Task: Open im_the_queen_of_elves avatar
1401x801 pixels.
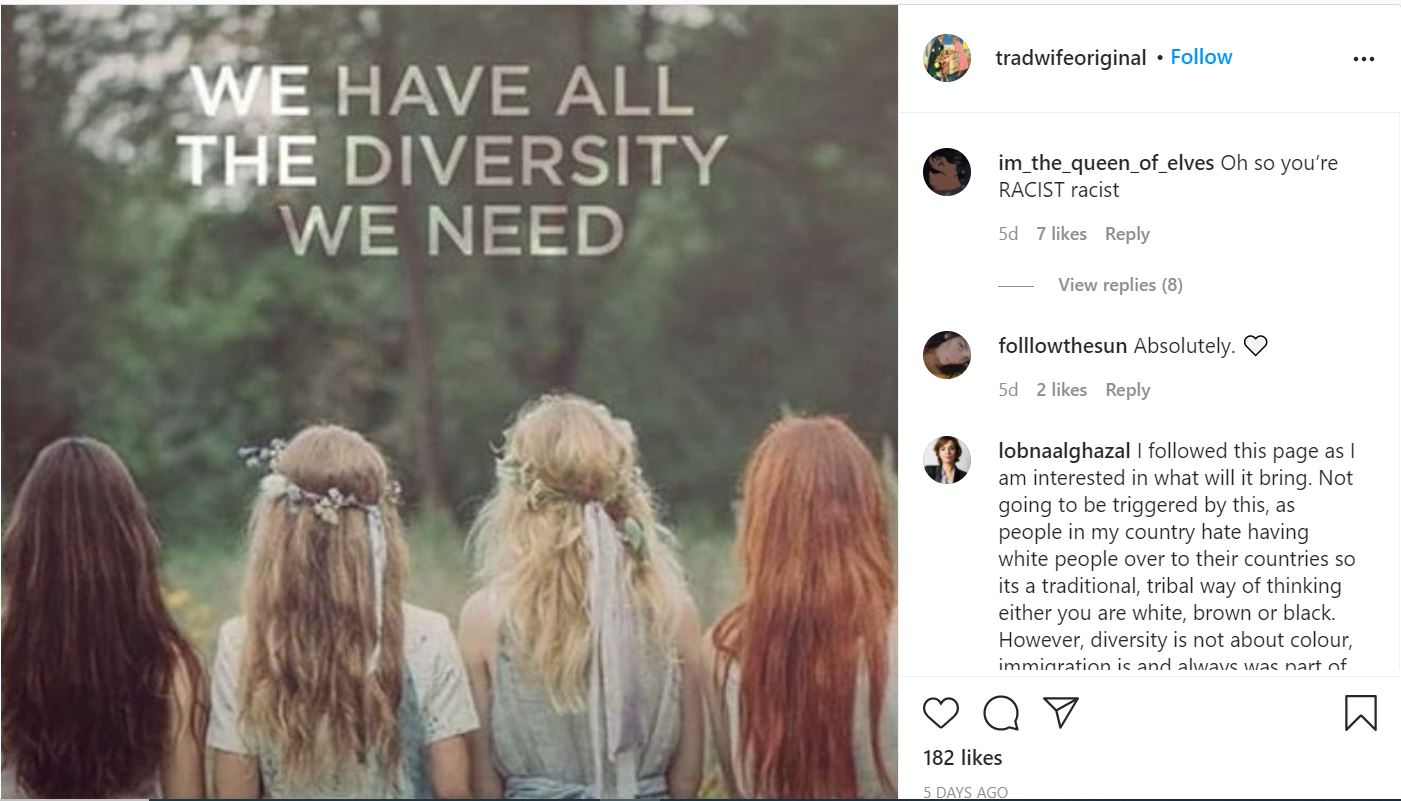Action: pyautogui.click(x=946, y=172)
